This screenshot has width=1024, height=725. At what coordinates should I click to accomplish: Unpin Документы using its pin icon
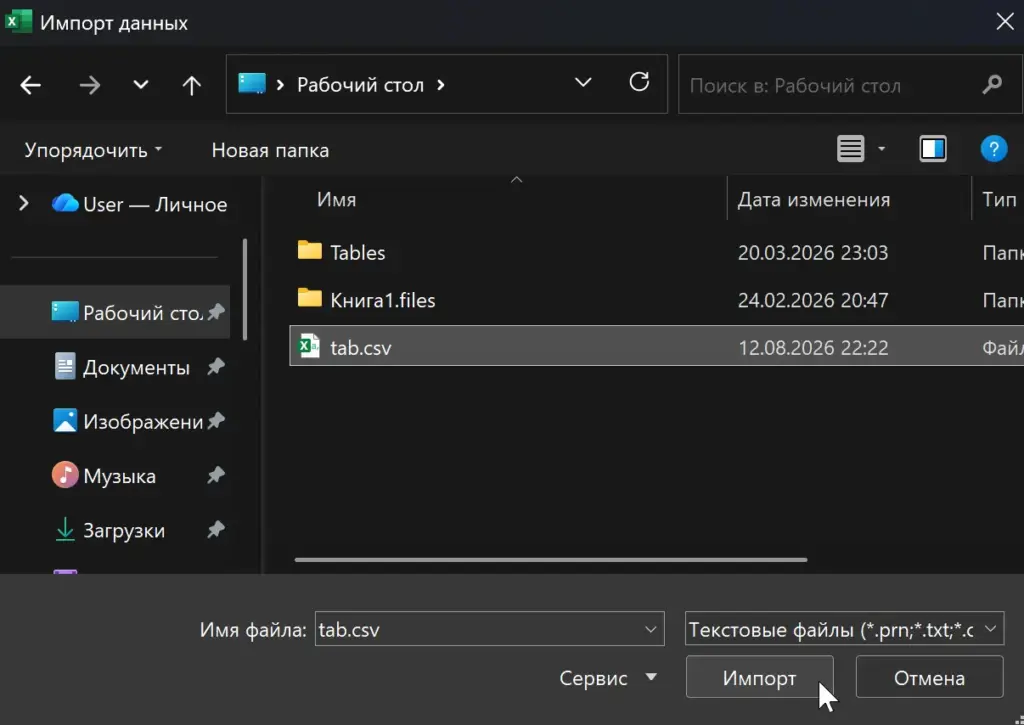click(216, 366)
